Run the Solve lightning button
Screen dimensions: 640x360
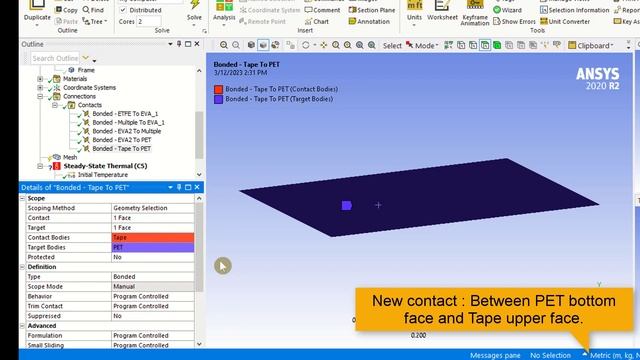pyautogui.click(x=194, y=11)
